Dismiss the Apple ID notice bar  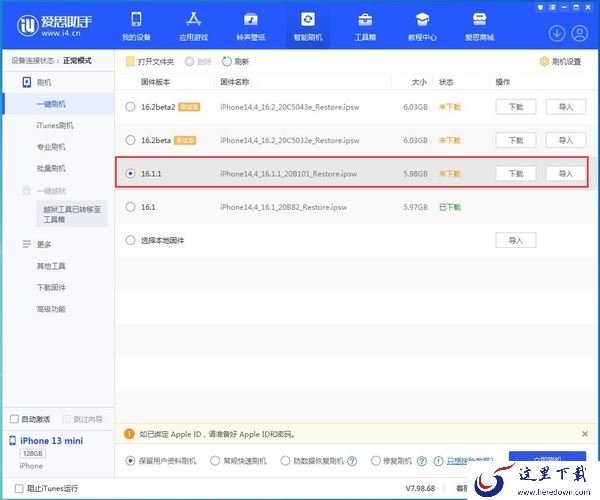tap(585, 434)
